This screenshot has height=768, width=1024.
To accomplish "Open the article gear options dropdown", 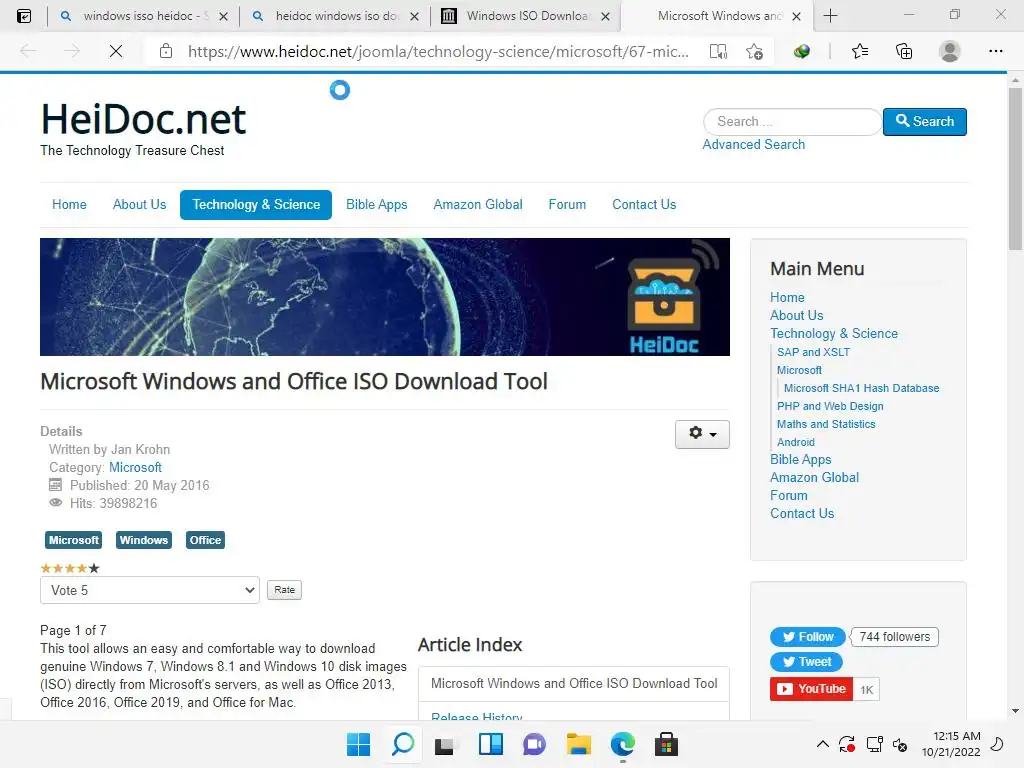I will (x=702, y=434).
